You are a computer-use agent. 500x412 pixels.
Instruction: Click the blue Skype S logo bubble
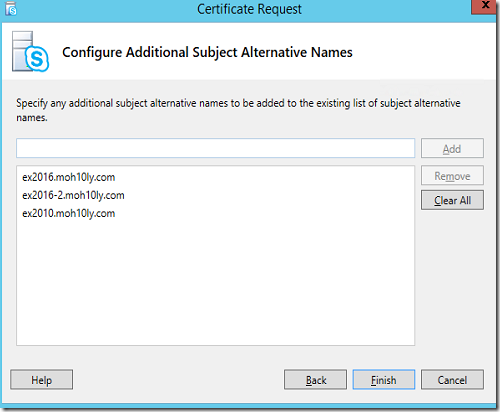coord(37,59)
